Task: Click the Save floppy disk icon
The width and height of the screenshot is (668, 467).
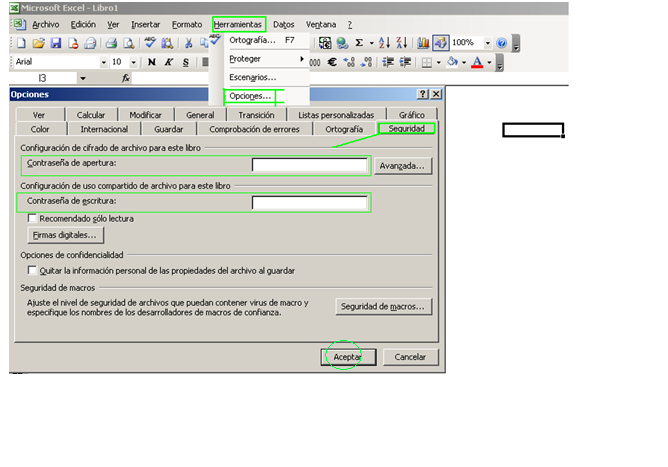Action: pos(56,43)
